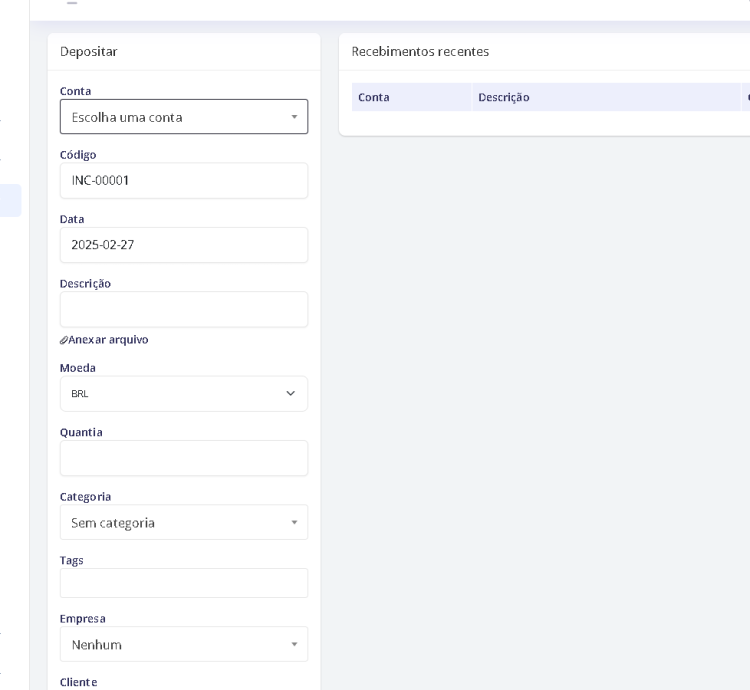Viewport: 750px width, 690px height.
Task: Open the Moeda dropdown showing BRL
Action: pos(184,394)
